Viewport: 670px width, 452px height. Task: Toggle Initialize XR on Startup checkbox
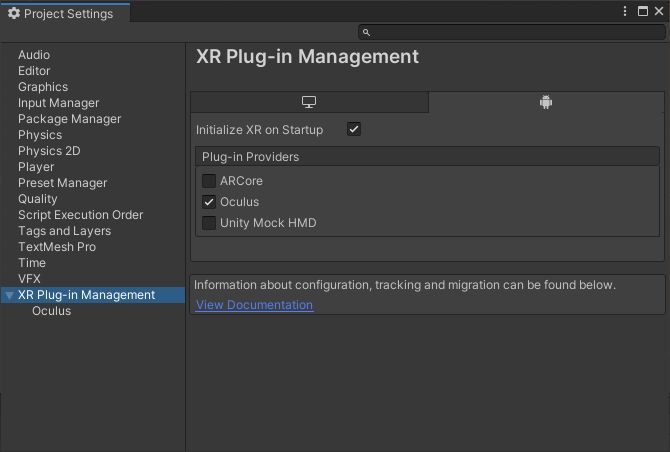click(x=354, y=129)
